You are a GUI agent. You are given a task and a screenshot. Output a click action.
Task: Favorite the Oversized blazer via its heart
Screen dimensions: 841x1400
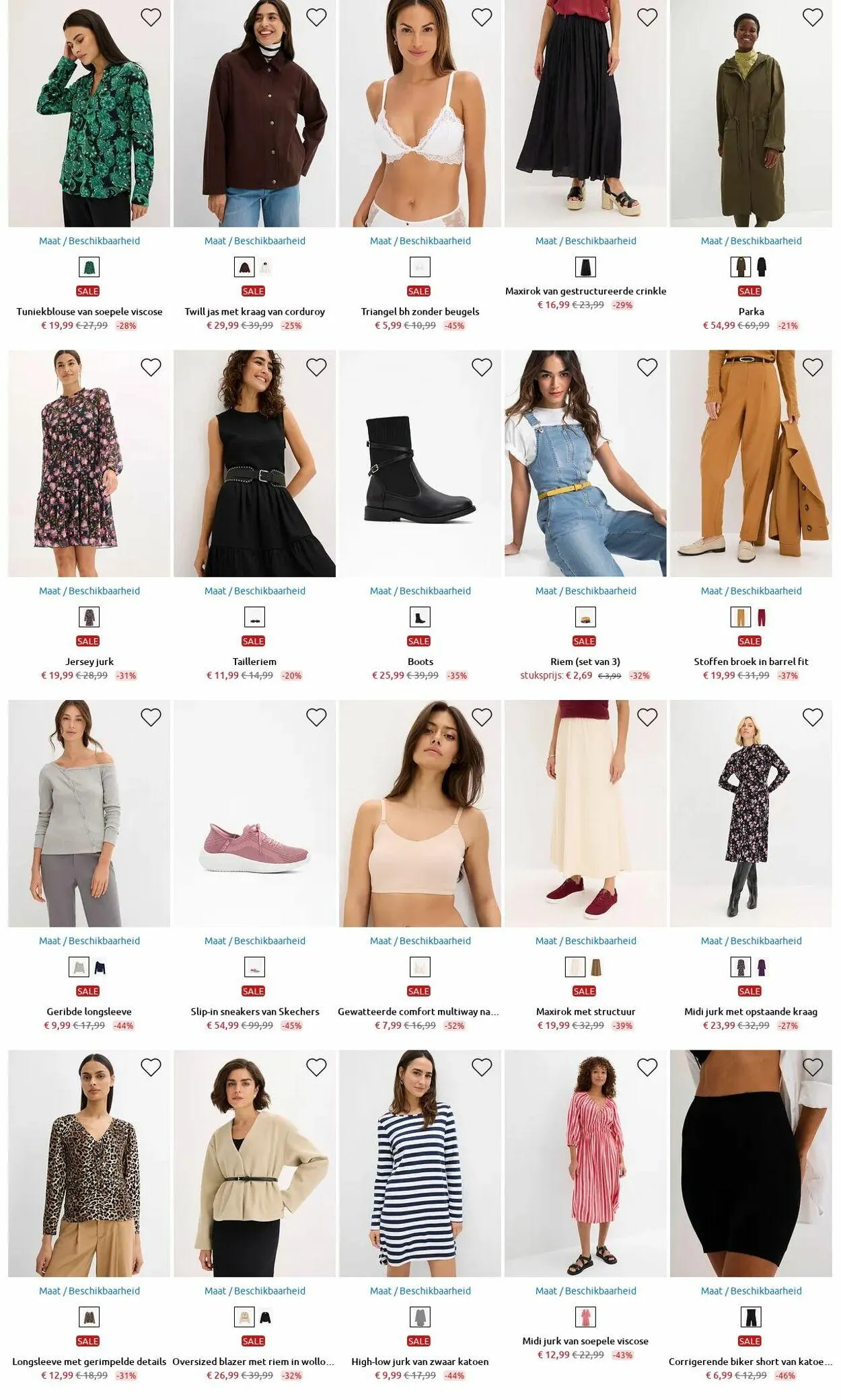coord(316,1067)
